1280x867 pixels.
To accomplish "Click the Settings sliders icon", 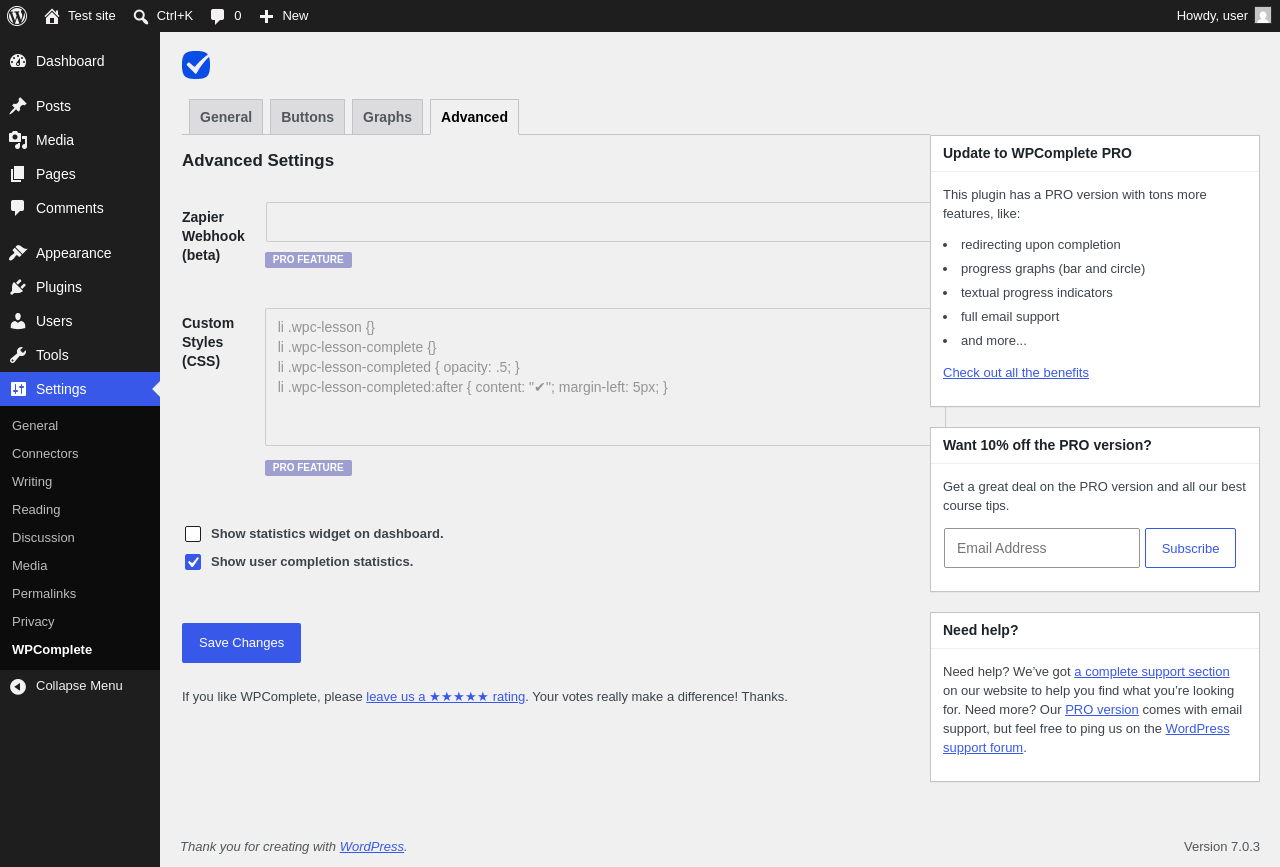I will pyautogui.click(x=18, y=389).
